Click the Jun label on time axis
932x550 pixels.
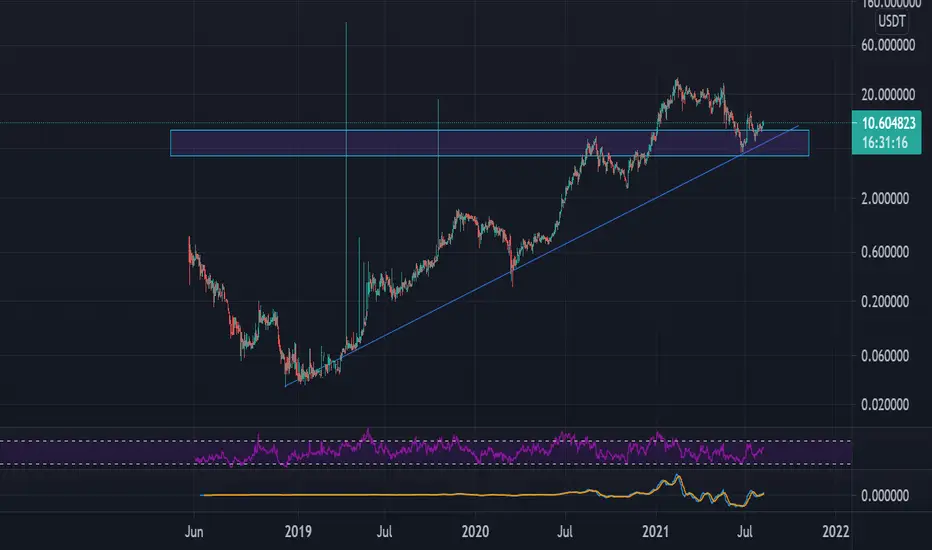point(194,532)
